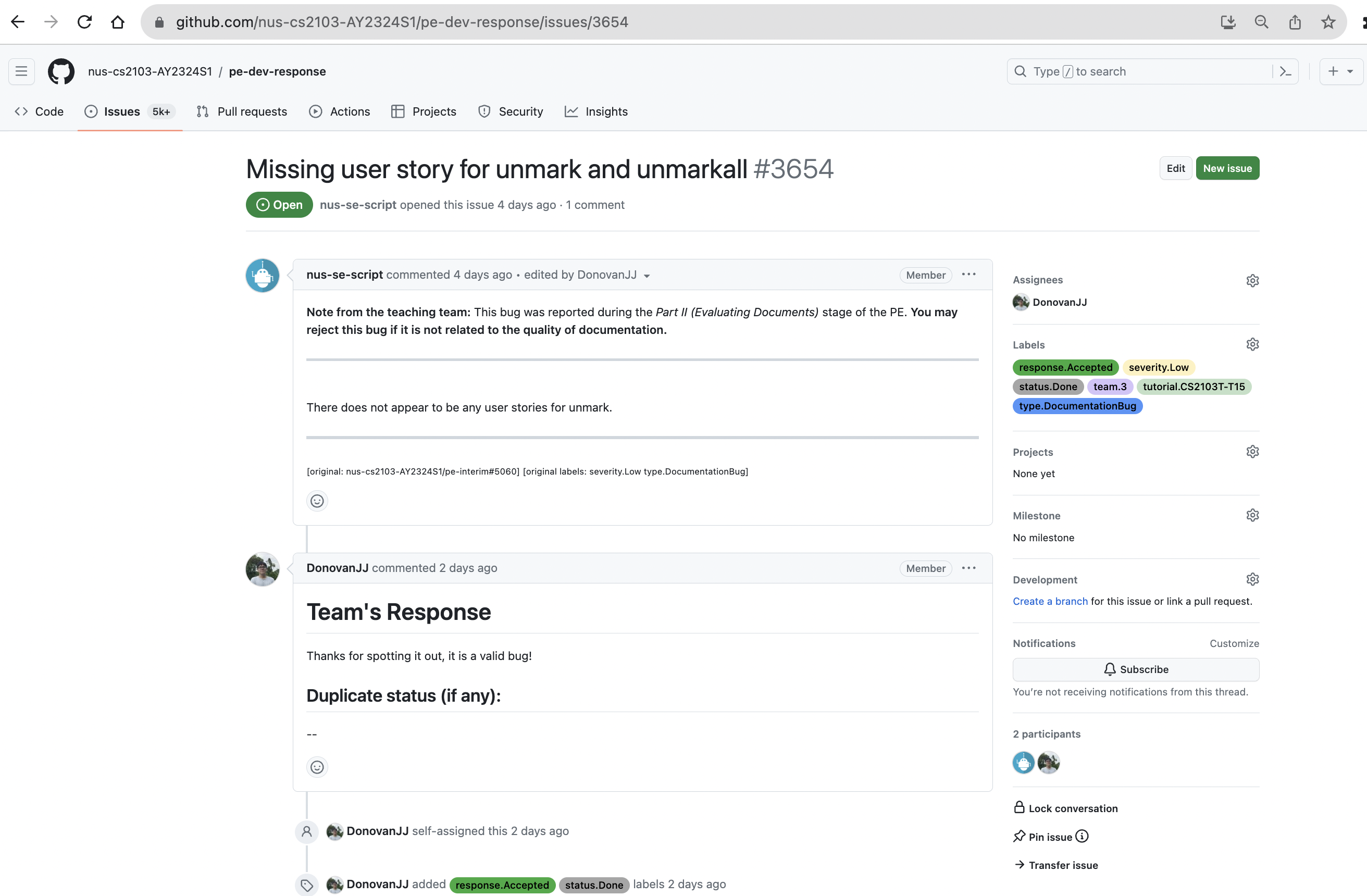Open the GitHub hamburger navigation menu
The width and height of the screenshot is (1367, 896).
(x=21, y=71)
